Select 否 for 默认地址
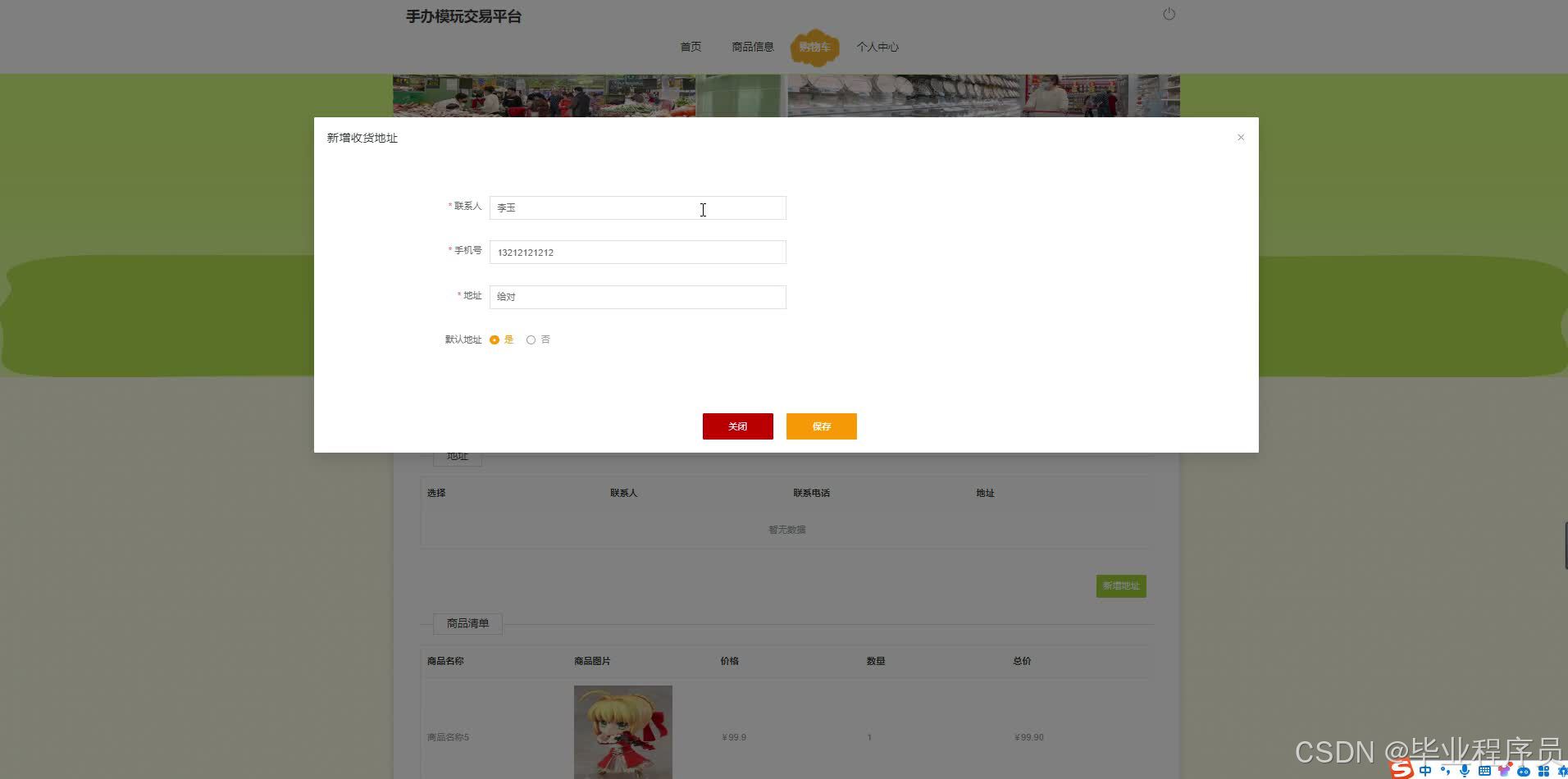Screen dimensions: 1568x779 (x=531, y=339)
